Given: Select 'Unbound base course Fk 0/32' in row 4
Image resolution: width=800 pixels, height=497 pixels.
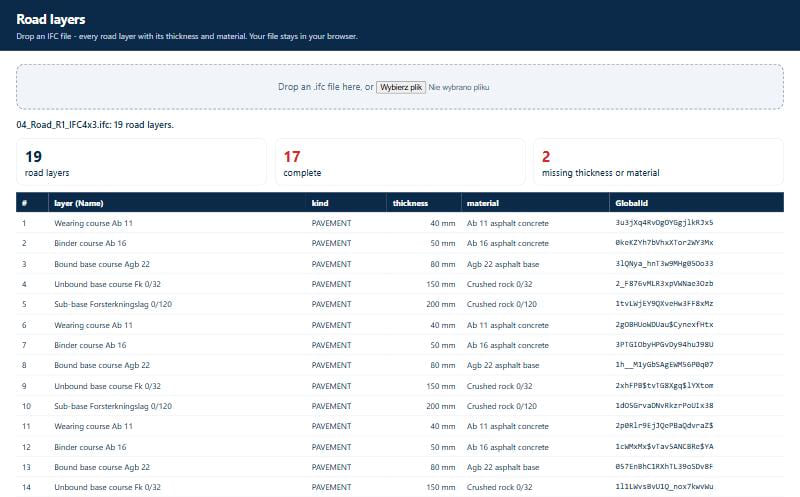Looking at the screenshot, I should [108, 284].
